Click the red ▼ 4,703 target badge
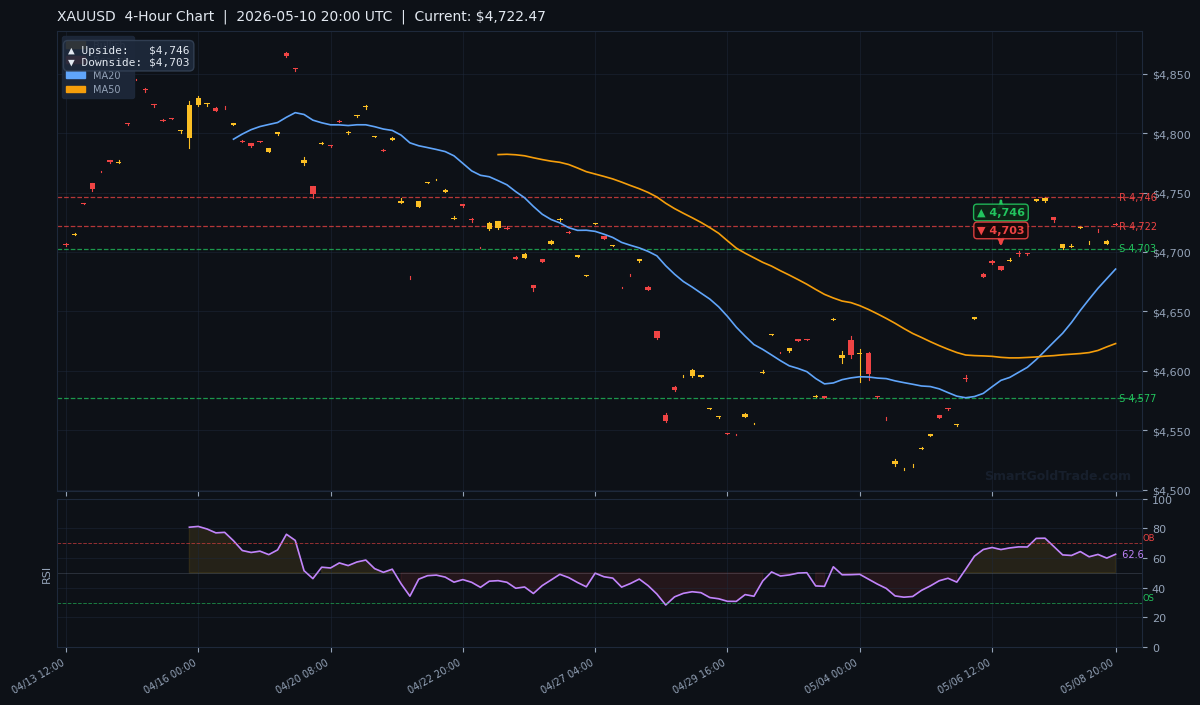 (x=1000, y=230)
